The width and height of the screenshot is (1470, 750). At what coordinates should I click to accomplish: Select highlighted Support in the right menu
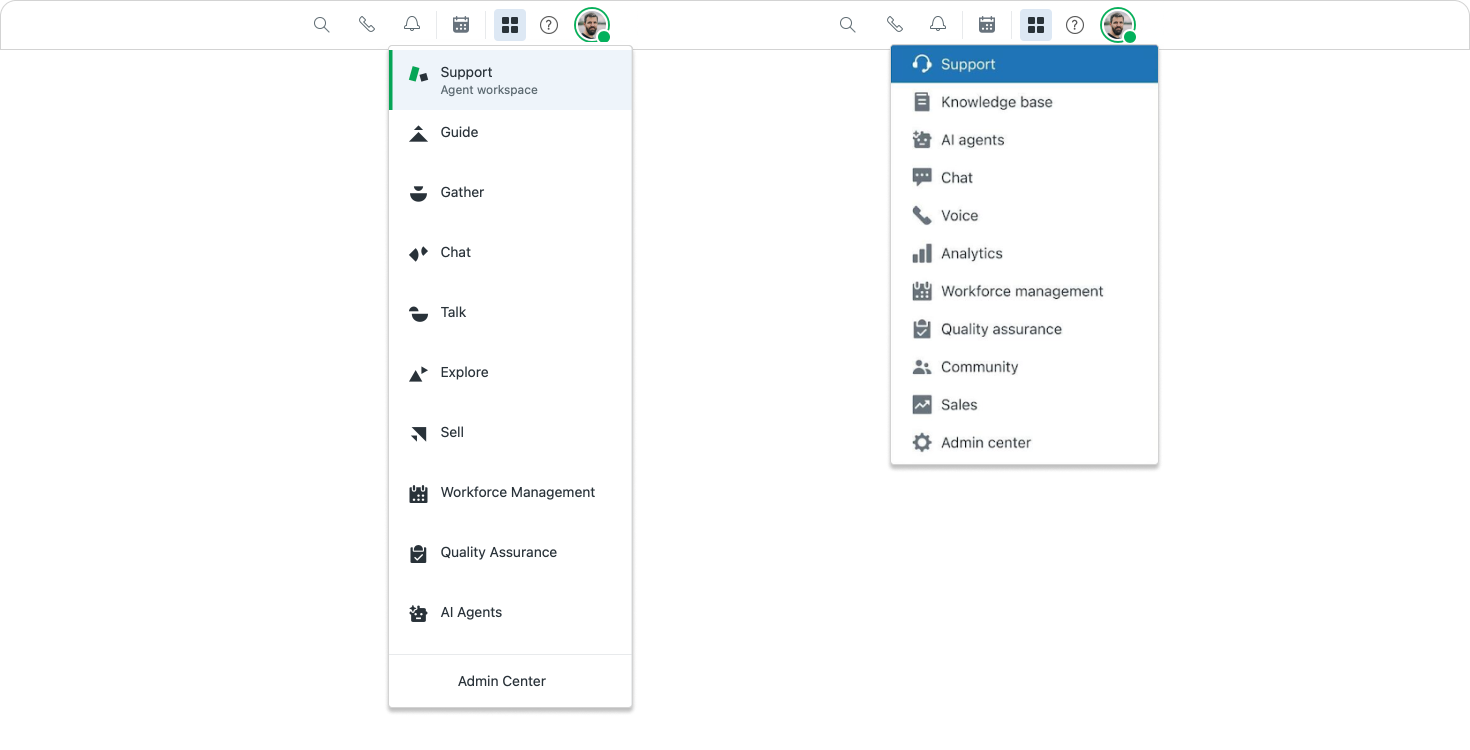coord(1024,64)
